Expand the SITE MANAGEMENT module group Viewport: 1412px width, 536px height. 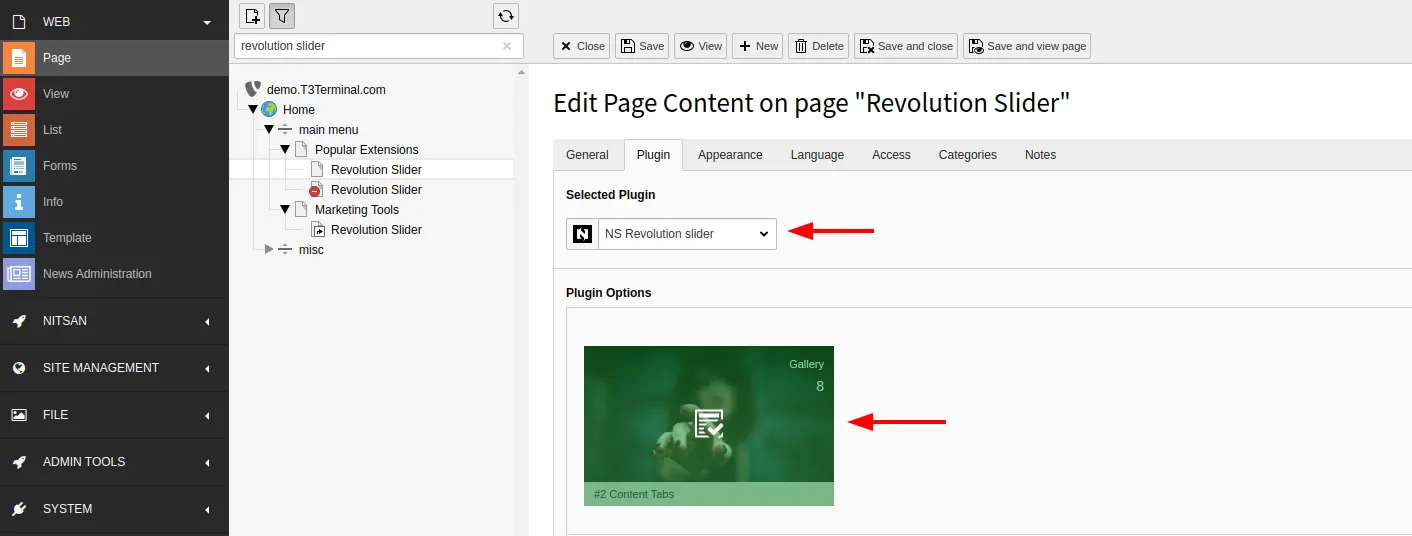(207, 368)
